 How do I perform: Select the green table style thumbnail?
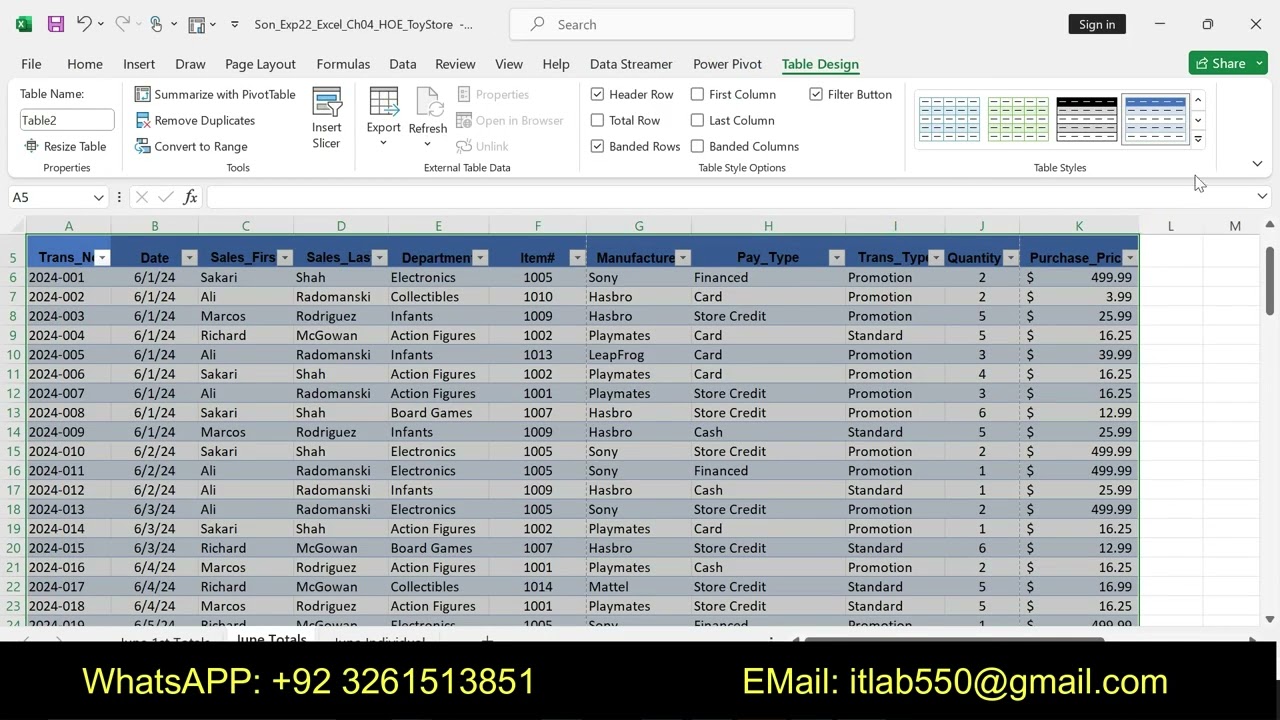point(1018,119)
